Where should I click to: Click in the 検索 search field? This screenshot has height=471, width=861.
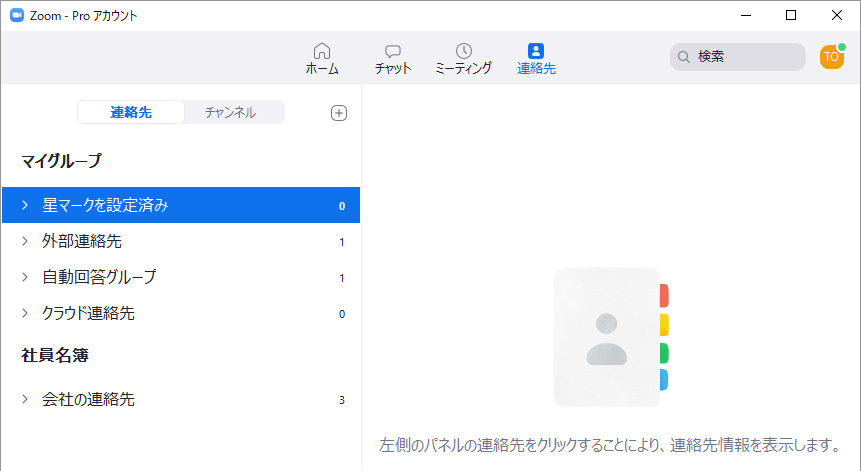coord(745,57)
